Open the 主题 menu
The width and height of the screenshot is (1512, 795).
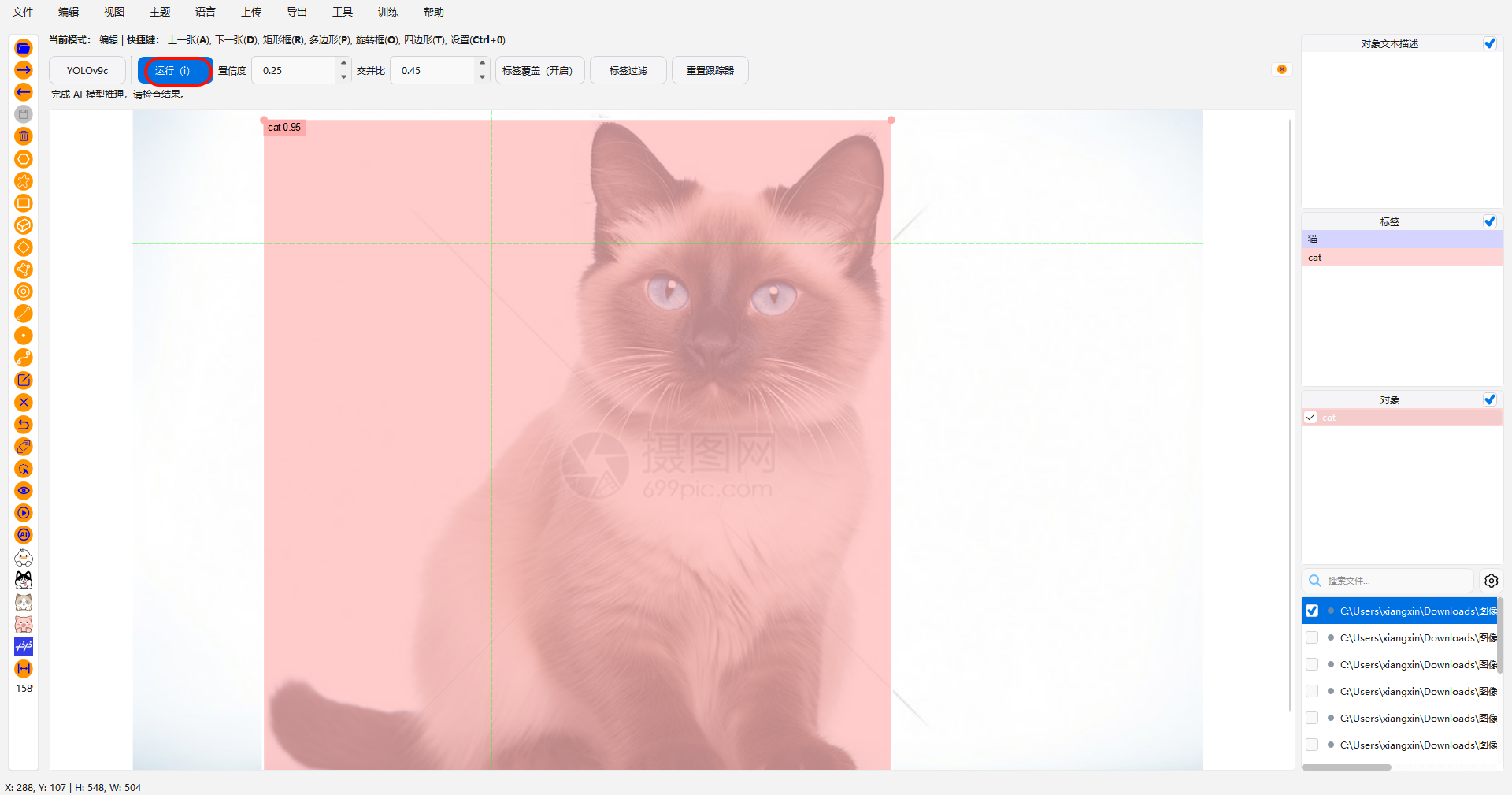tap(160, 12)
